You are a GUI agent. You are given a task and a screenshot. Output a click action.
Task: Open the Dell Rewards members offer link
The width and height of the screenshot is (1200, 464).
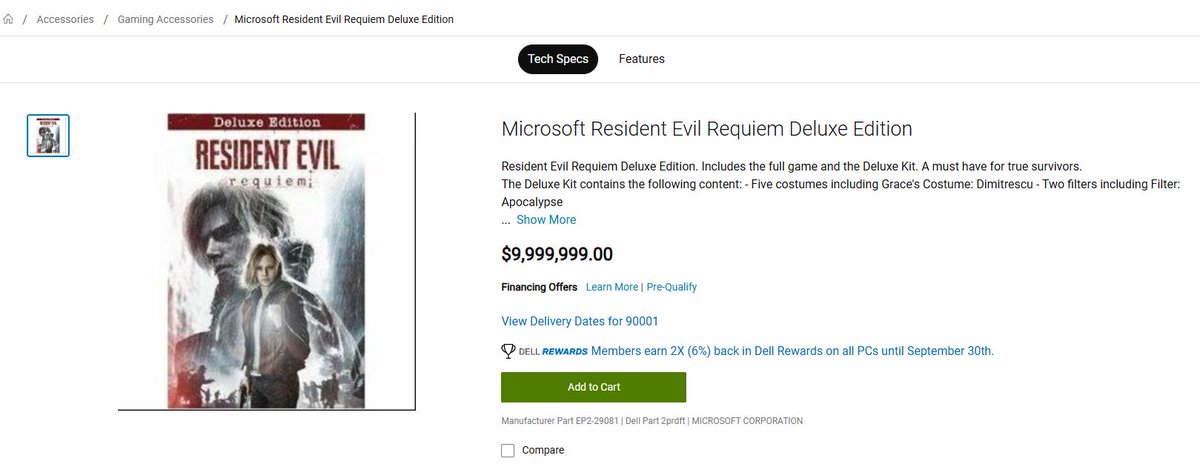(792, 351)
